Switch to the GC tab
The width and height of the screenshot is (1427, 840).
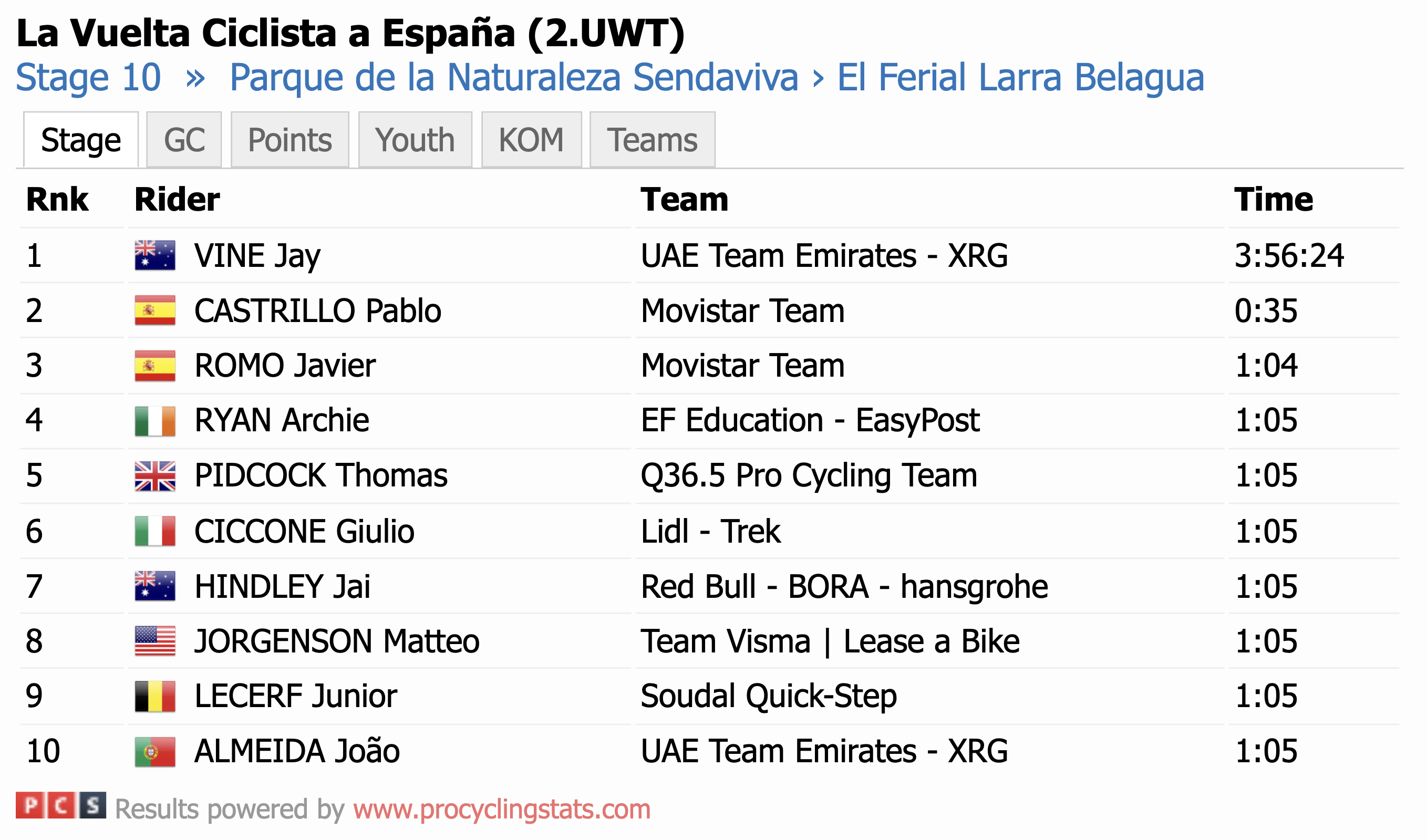pyautogui.click(x=184, y=140)
